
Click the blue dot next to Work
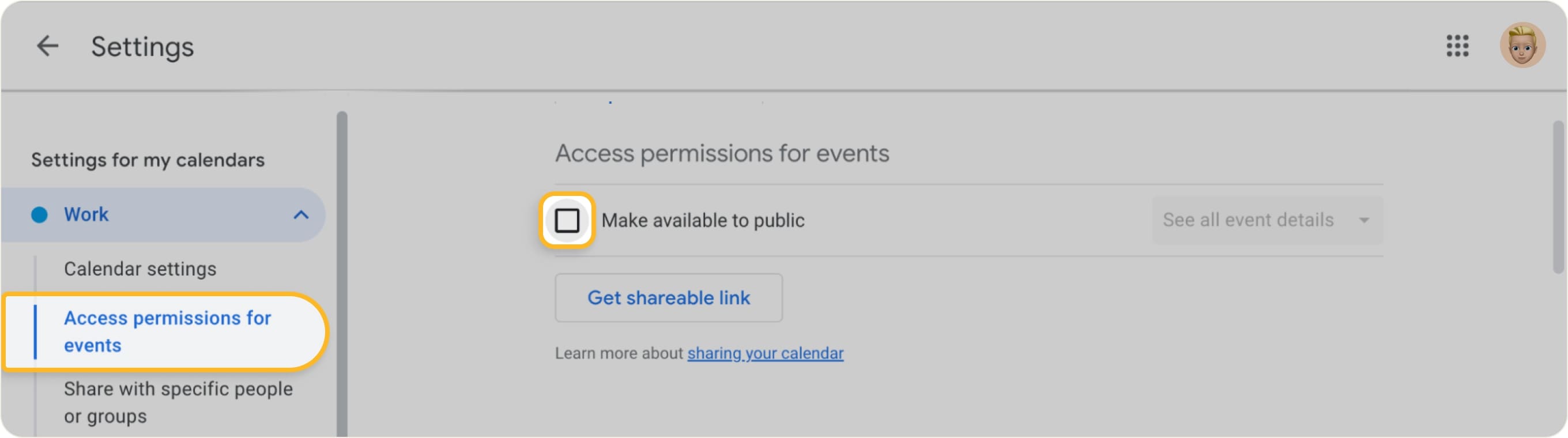click(39, 214)
